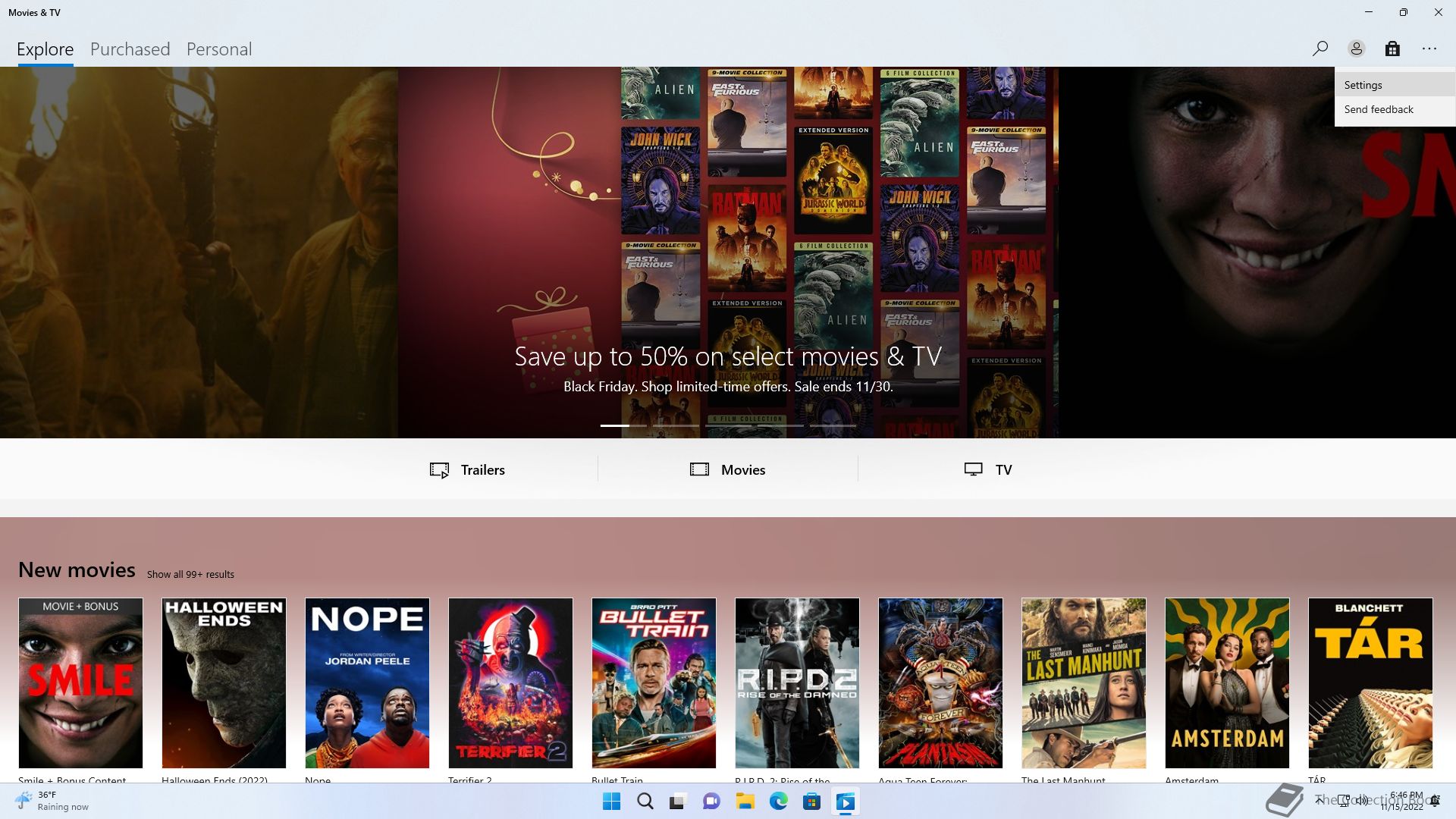This screenshot has width=1456, height=819.
Task: Click the TV monitor icon
Action: tap(973, 469)
